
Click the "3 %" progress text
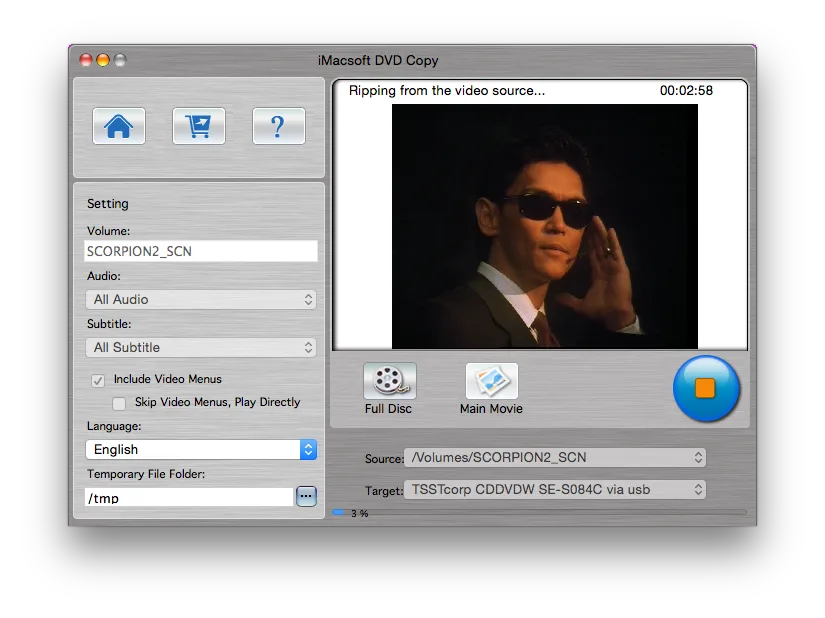360,513
